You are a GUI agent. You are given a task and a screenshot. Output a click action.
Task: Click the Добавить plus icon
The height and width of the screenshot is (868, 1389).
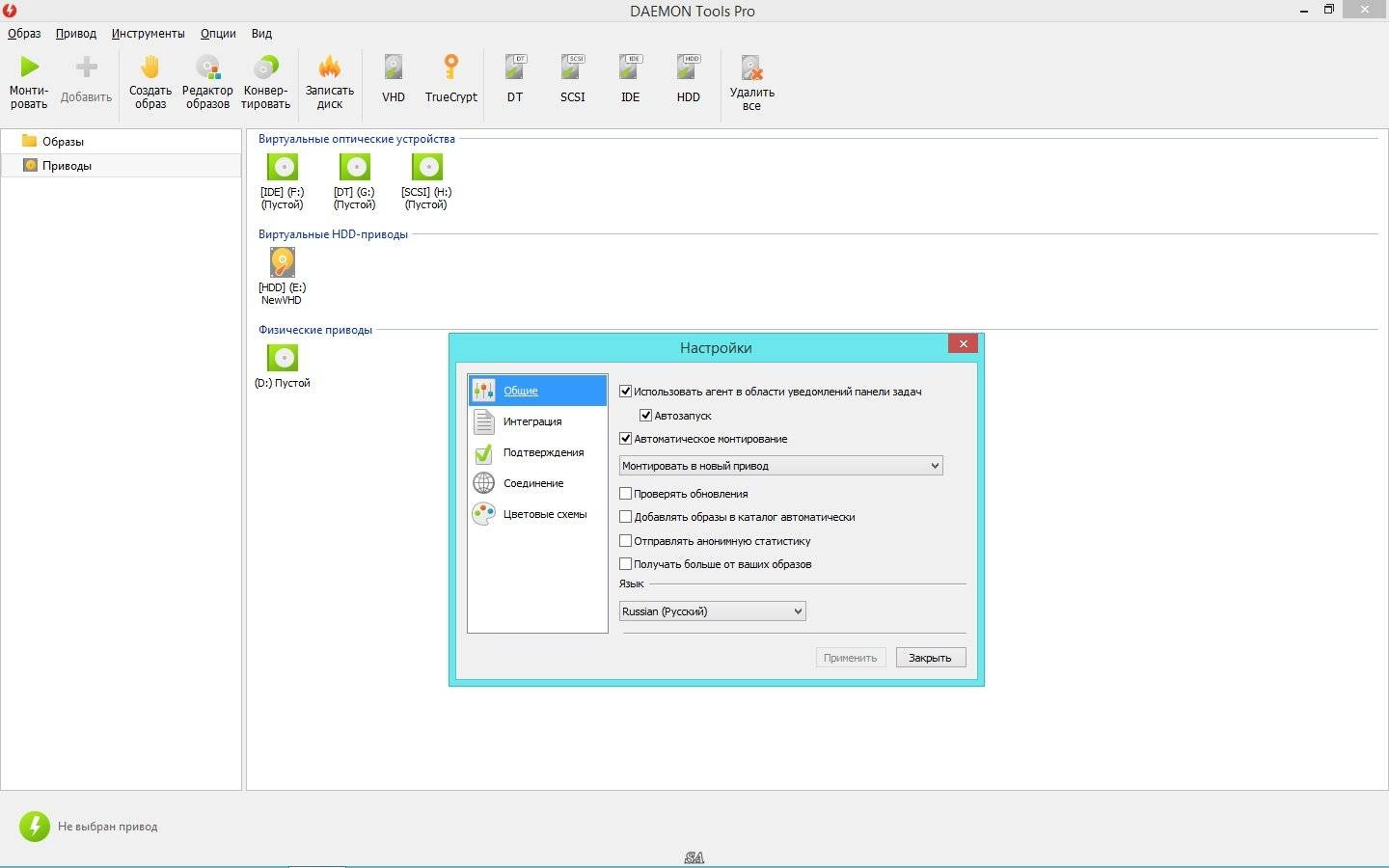pos(87,67)
